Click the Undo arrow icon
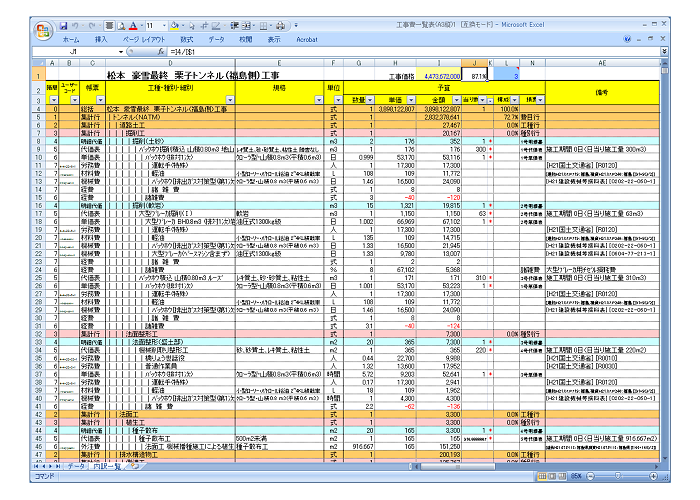This screenshot has height=500, width=700. pyautogui.click(x=75, y=26)
